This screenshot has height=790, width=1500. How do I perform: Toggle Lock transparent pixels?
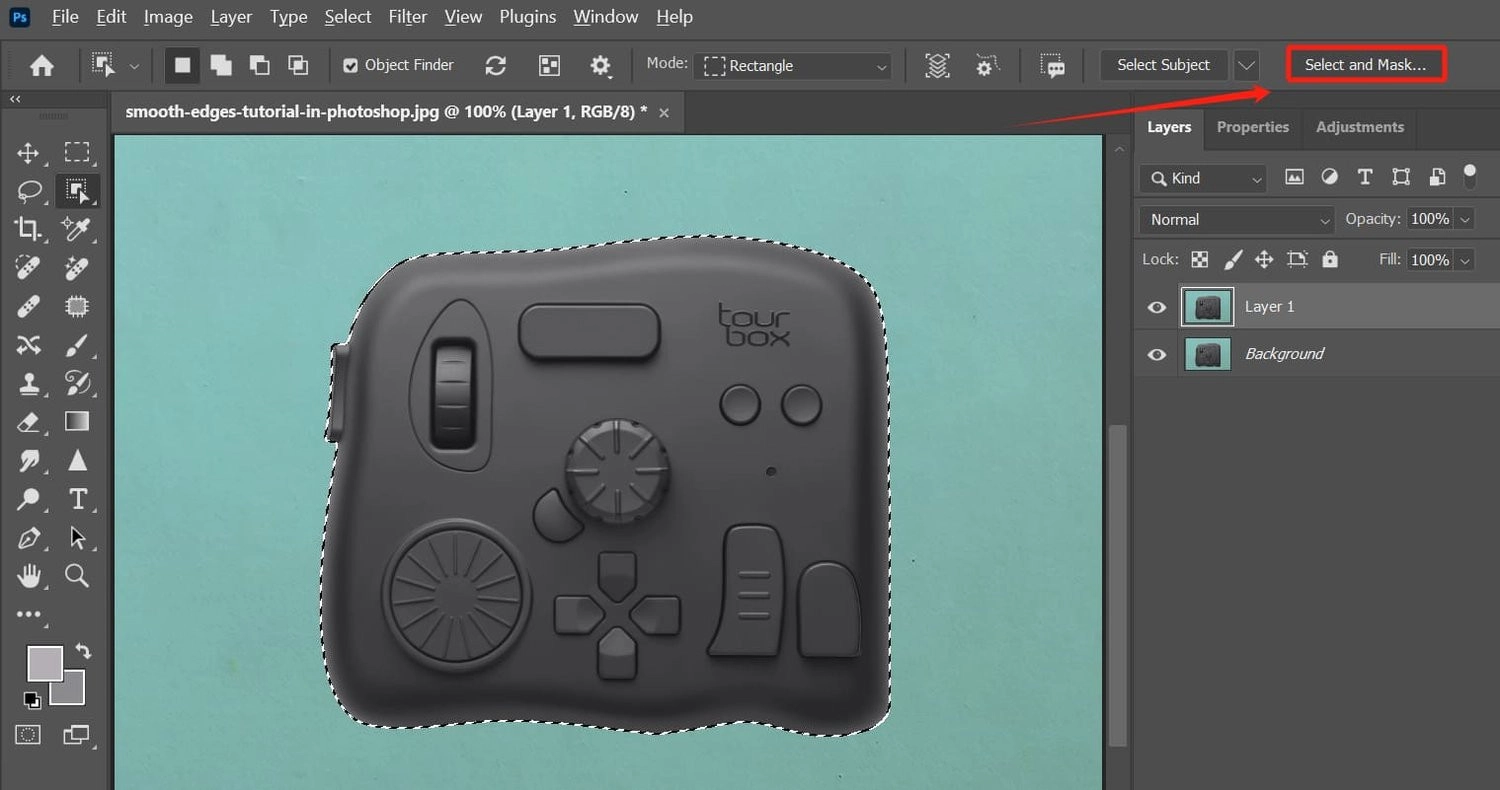(x=1200, y=260)
